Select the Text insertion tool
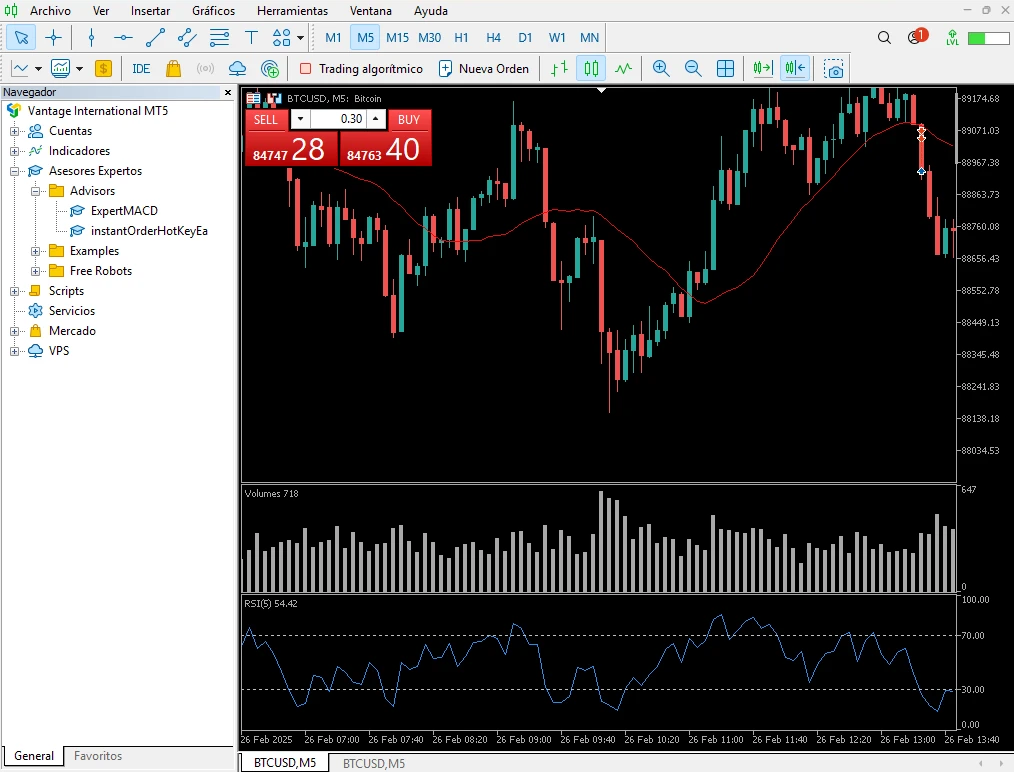 pyautogui.click(x=251, y=37)
